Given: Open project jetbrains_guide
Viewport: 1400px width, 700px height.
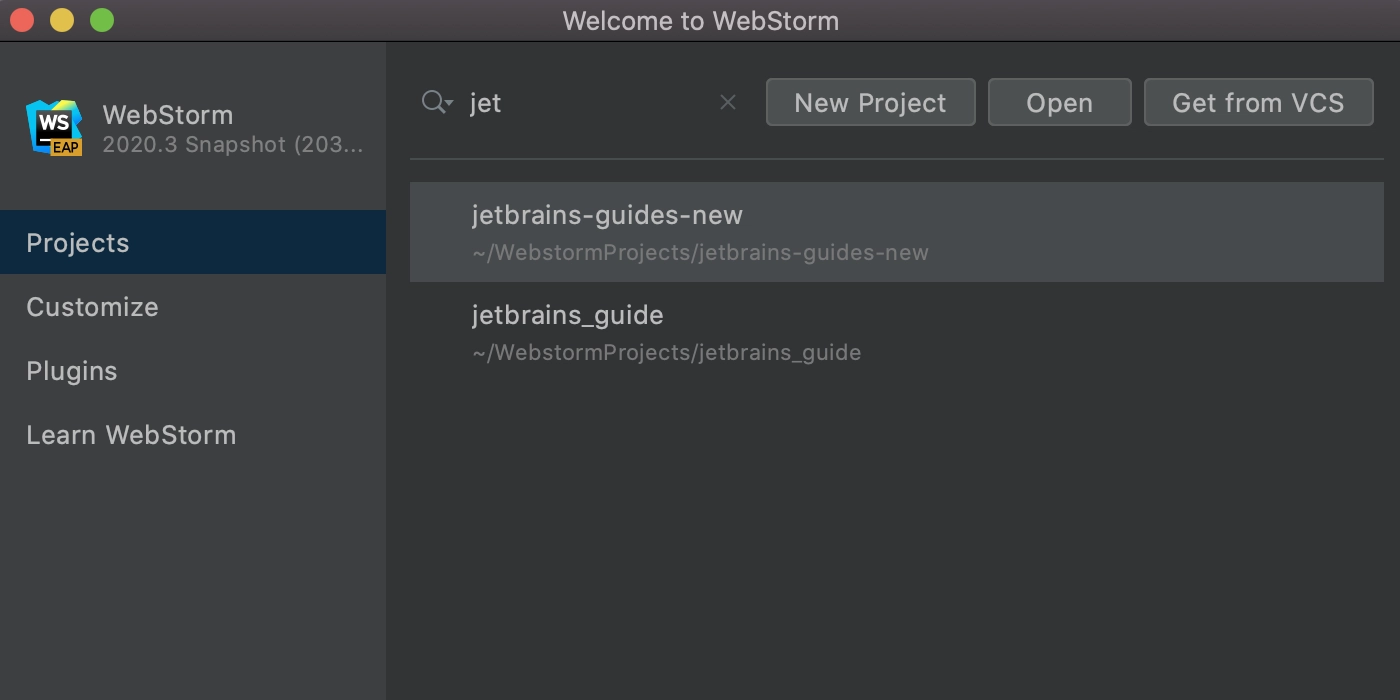Looking at the screenshot, I should 897,332.
